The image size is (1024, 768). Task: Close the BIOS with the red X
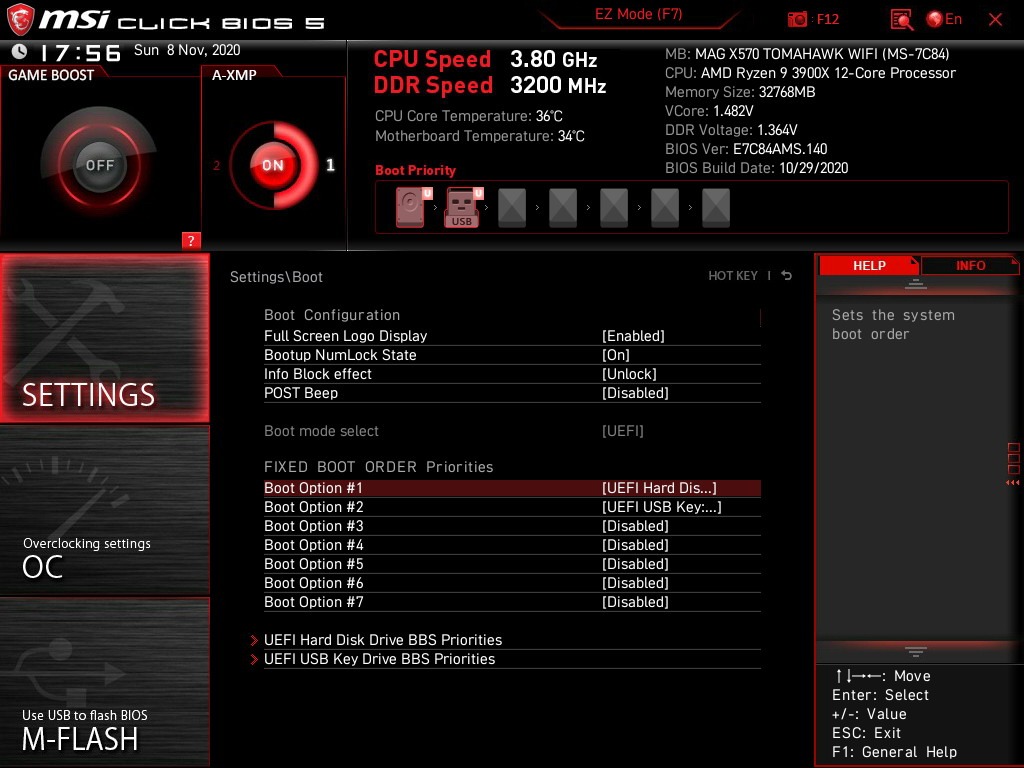coord(995,20)
